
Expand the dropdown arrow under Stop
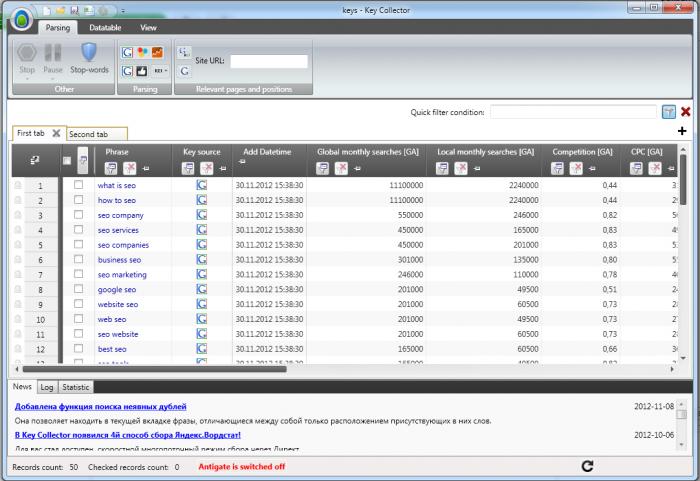click(27, 79)
